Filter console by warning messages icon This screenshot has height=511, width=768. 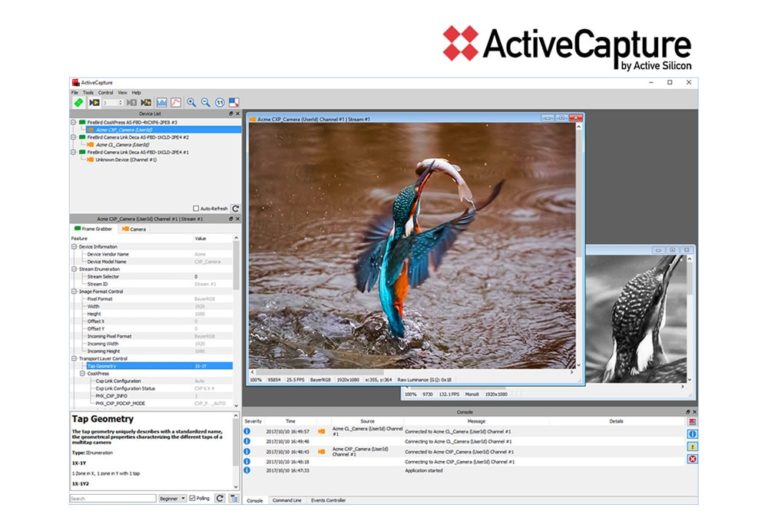tap(692, 446)
